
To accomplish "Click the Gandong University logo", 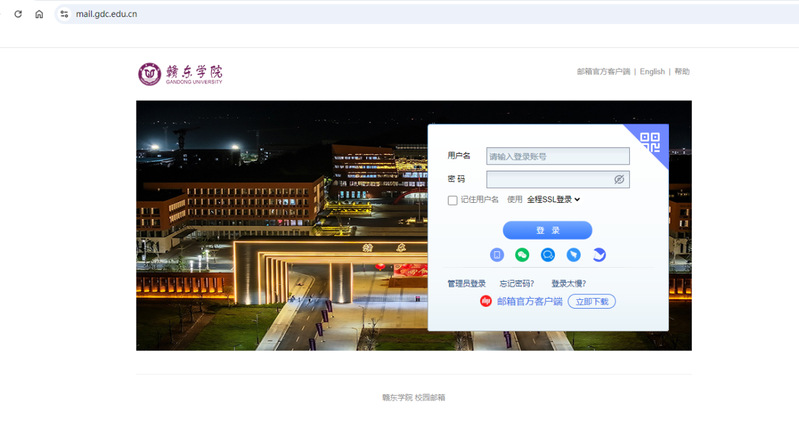I will coord(181,73).
